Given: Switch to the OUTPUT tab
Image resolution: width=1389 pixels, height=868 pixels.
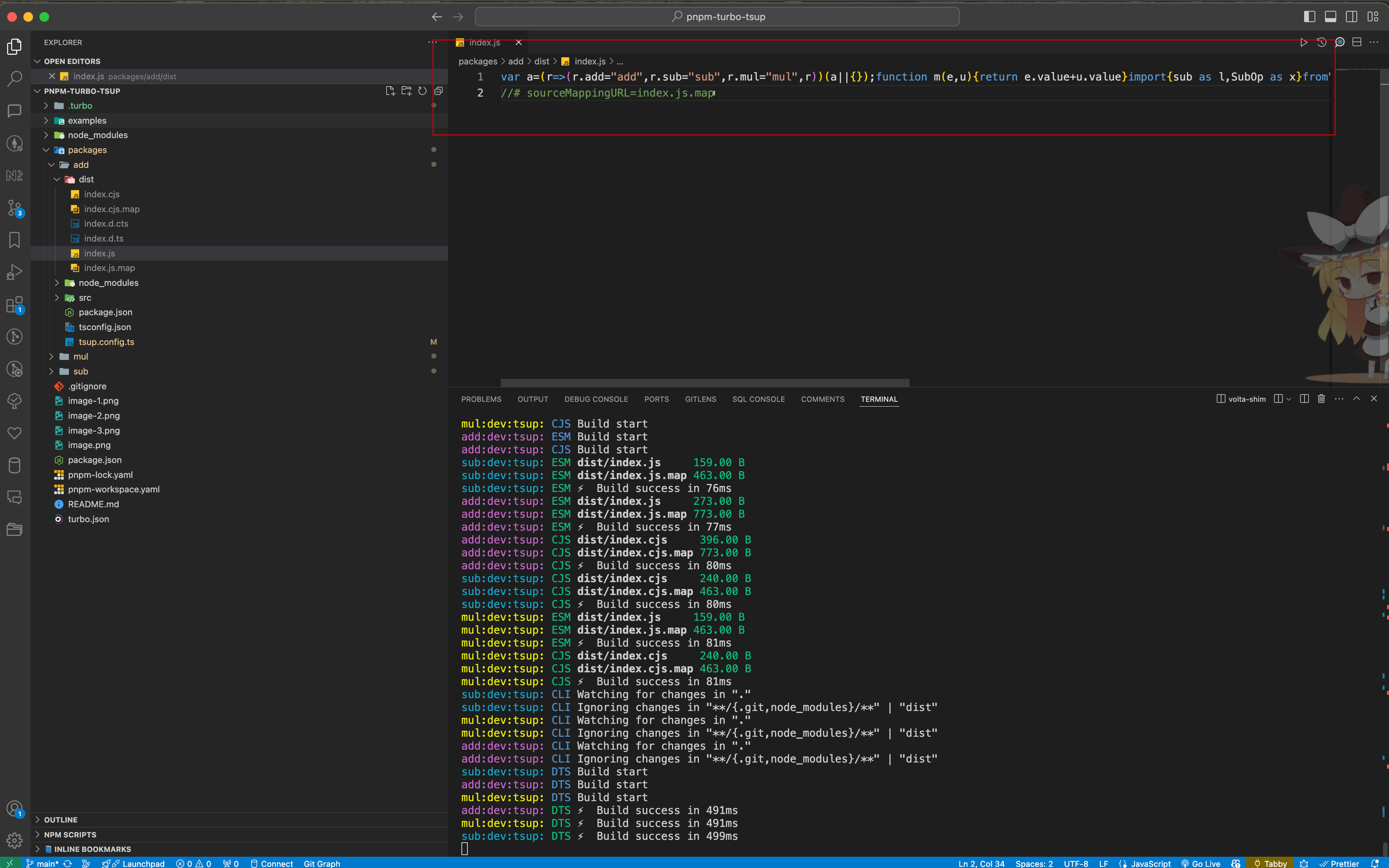Looking at the screenshot, I should tap(533, 399).
